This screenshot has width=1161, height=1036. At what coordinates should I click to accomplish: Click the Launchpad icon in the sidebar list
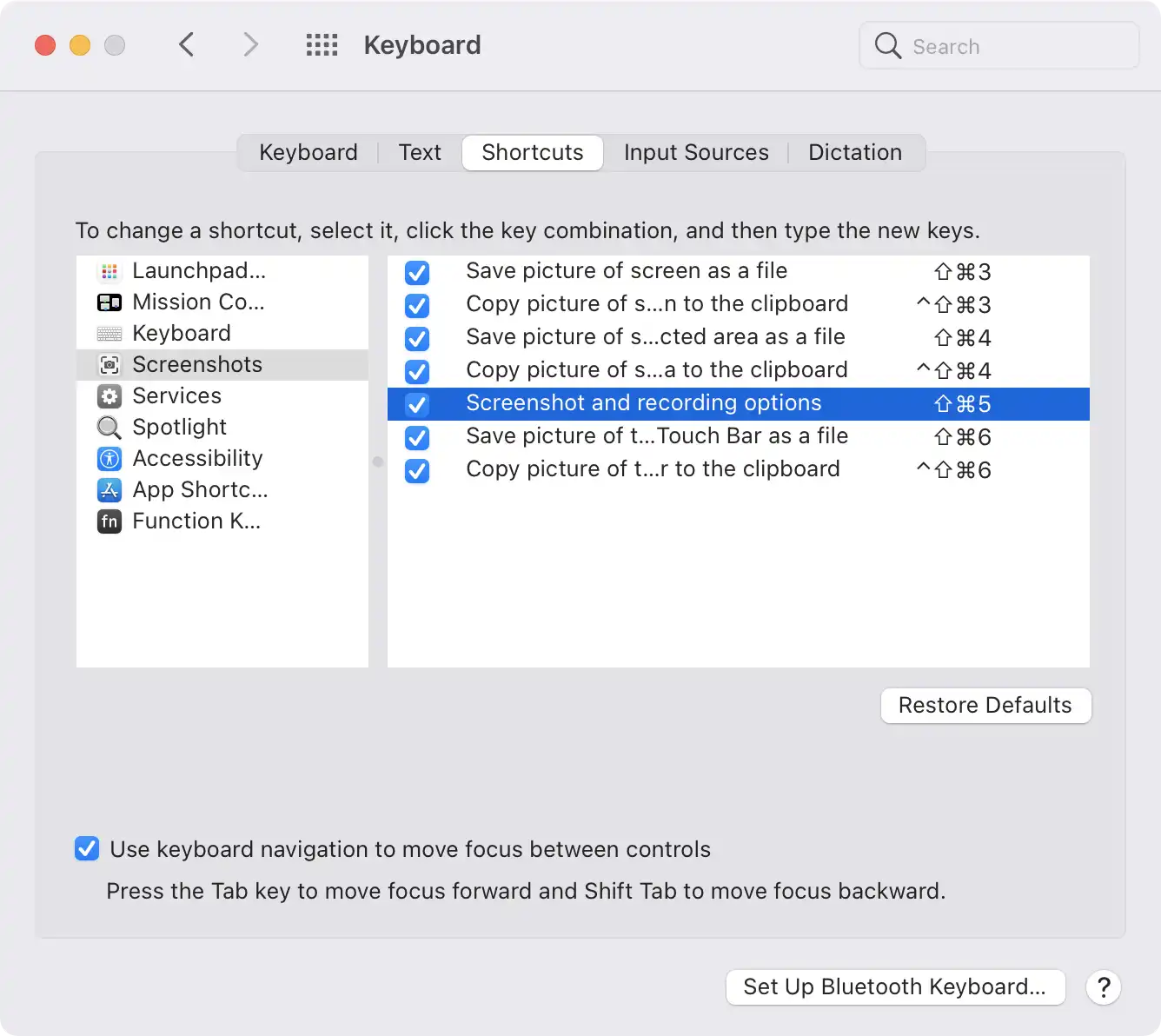click(x=109, y=272)
